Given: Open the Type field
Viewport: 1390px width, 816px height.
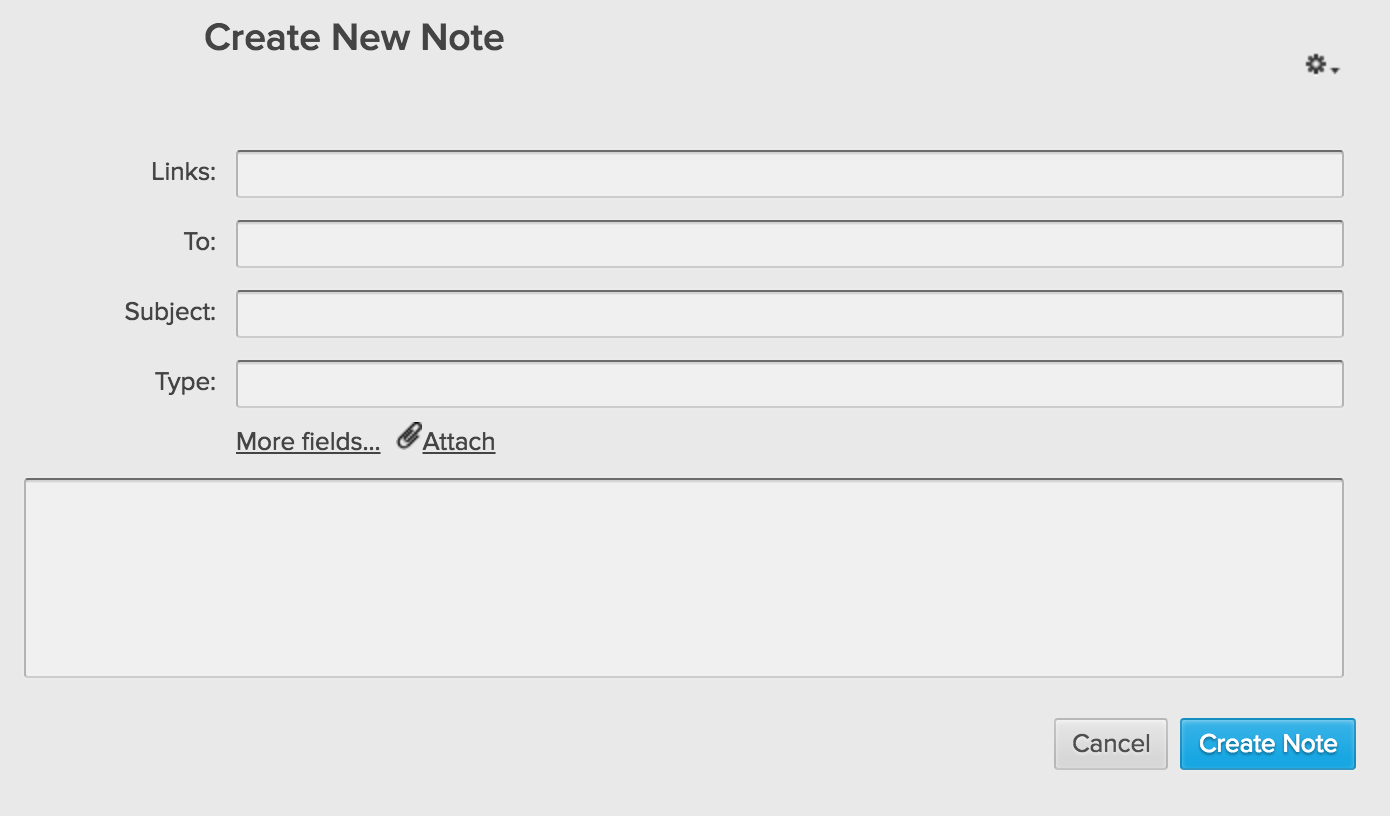Looking at the screenshot, I should coord(789,384).
